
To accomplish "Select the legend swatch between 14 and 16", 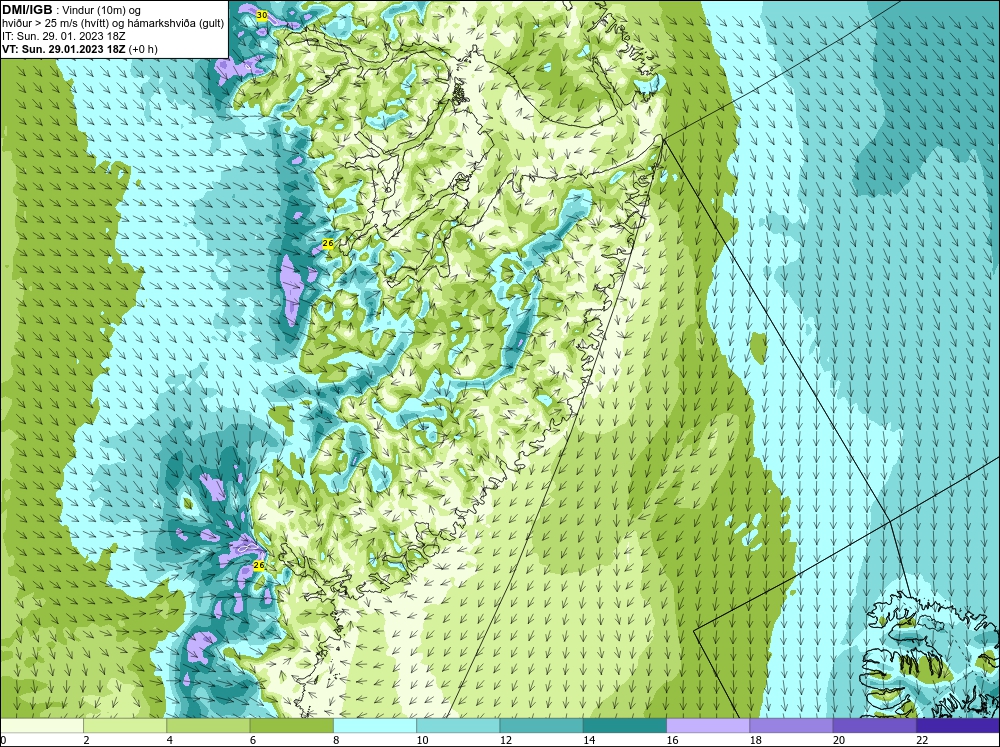I will point(624,725).
